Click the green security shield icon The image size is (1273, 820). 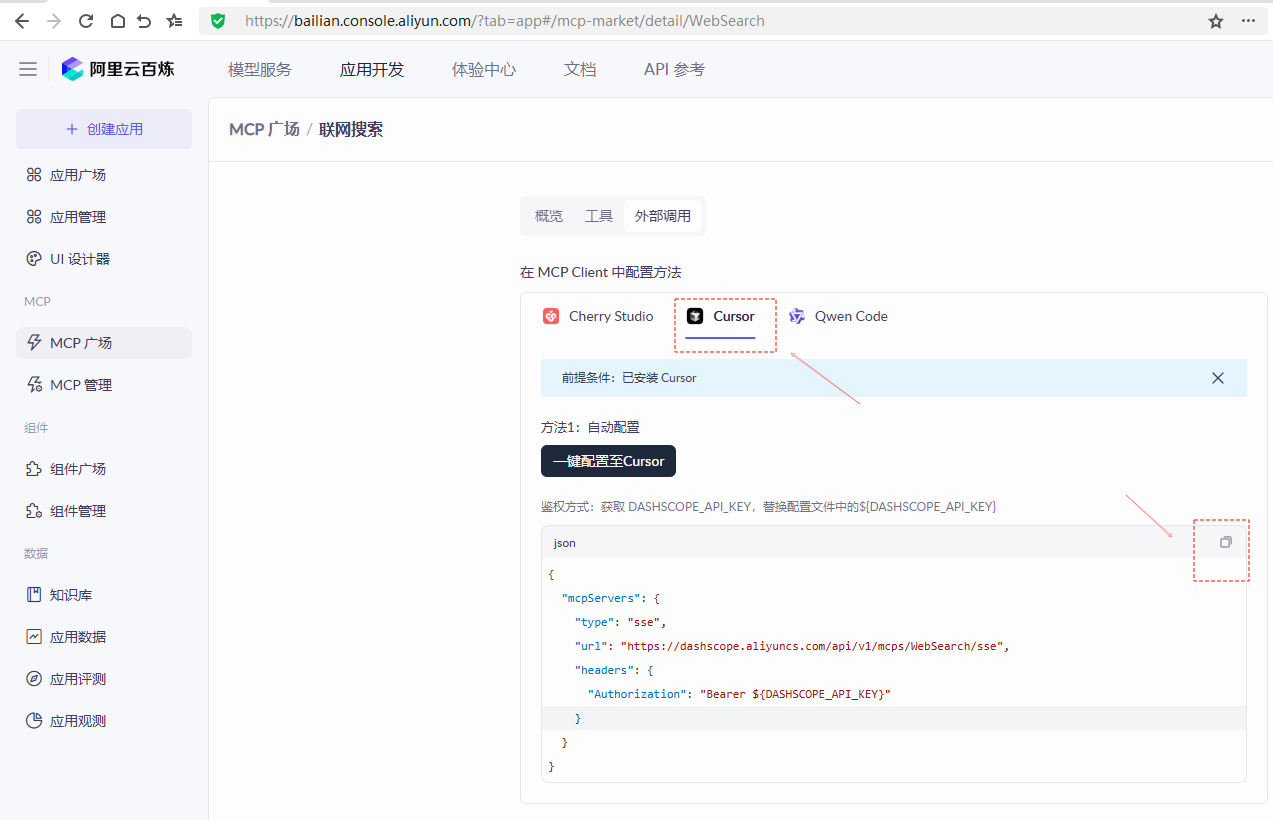click(218, 21)
